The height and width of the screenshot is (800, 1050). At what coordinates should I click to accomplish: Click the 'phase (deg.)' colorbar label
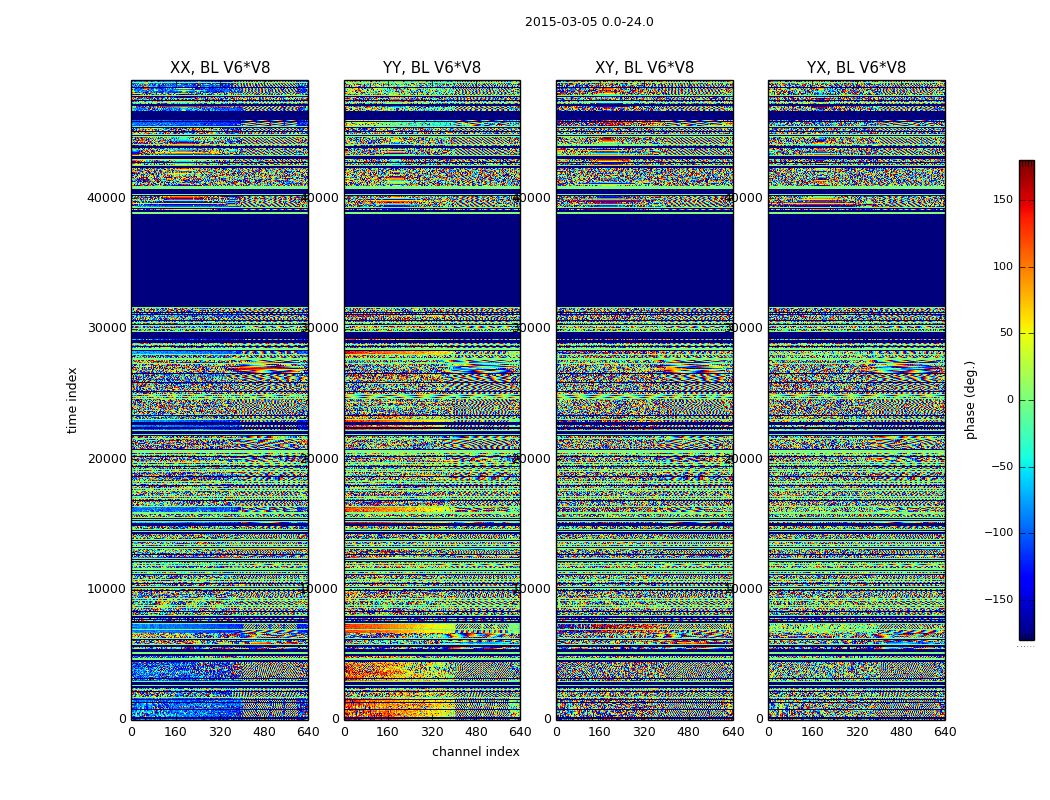tap(970, 400)
